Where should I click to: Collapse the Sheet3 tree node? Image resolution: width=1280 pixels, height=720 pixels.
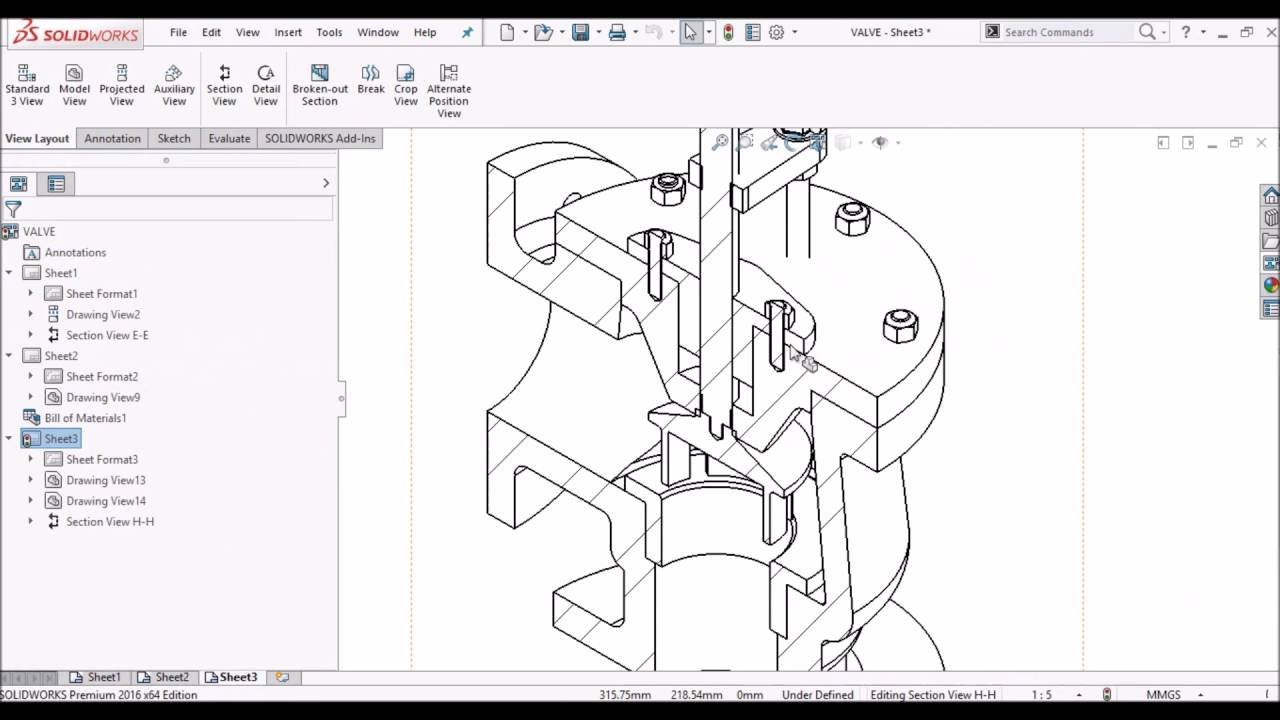[10, 439]
